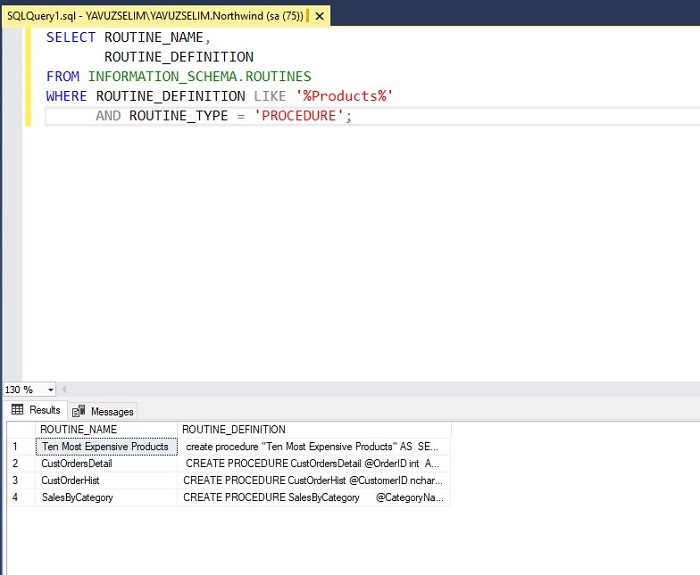Screen dimensions: 700x575
Task: Open the 130 % zoom dropdown
Action: [50, 390]
